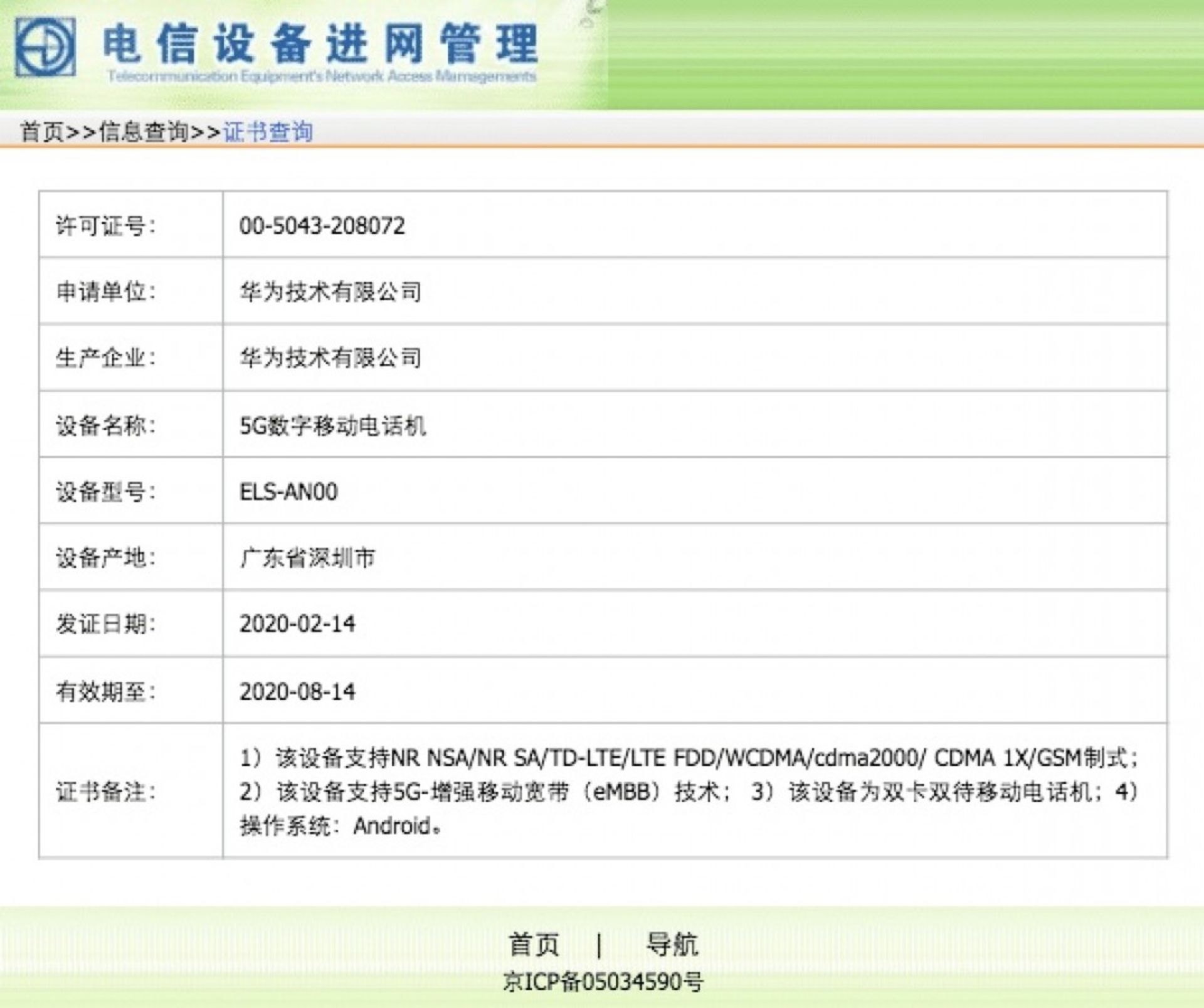Click the 首页 link in the footer
Viewport: 1204px width, 1008px height.
[534, 945]
